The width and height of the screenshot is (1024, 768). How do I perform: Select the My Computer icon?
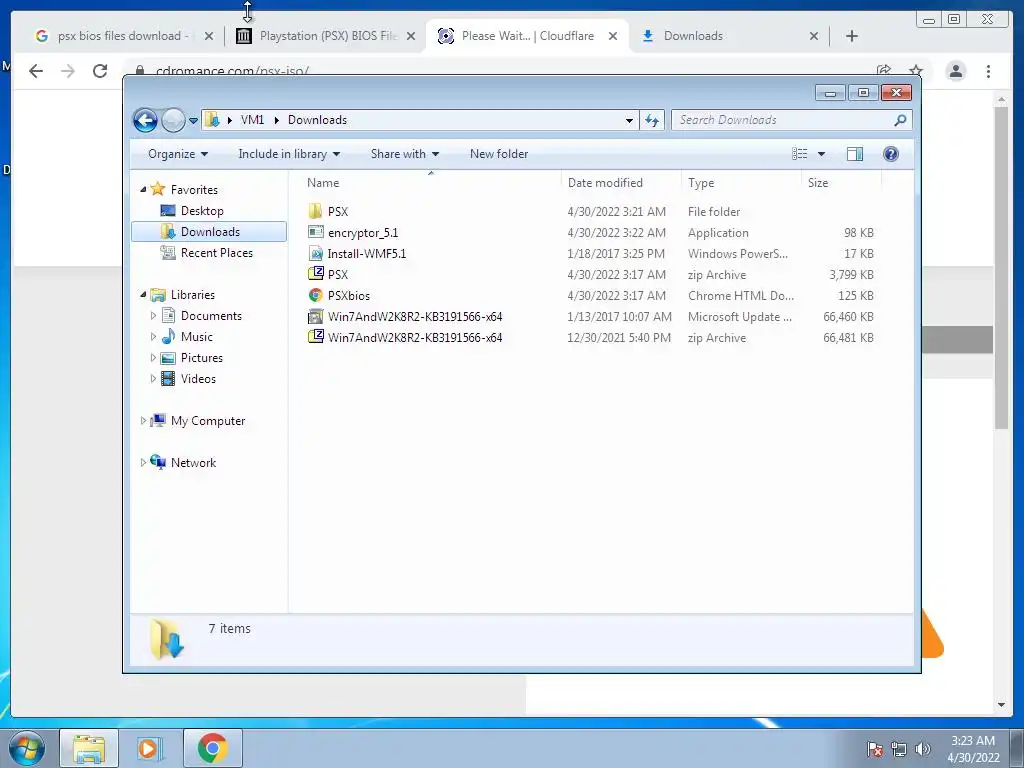(x=157, y=421)
